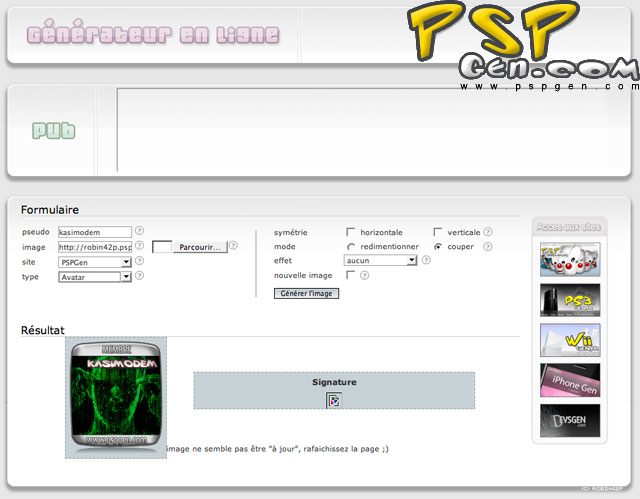The height and width of the screenshot is (499, 640).
Task: Click the symétrie label
Action: pos(291,233)
